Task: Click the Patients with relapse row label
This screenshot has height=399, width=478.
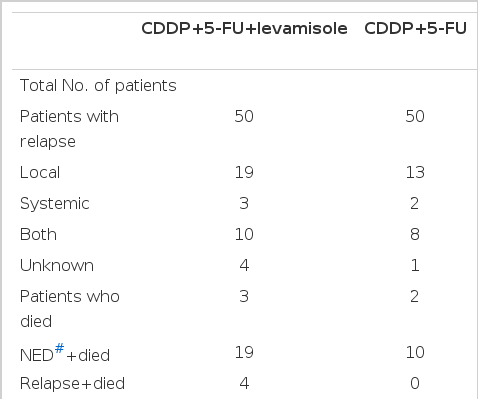Action: 69,129
